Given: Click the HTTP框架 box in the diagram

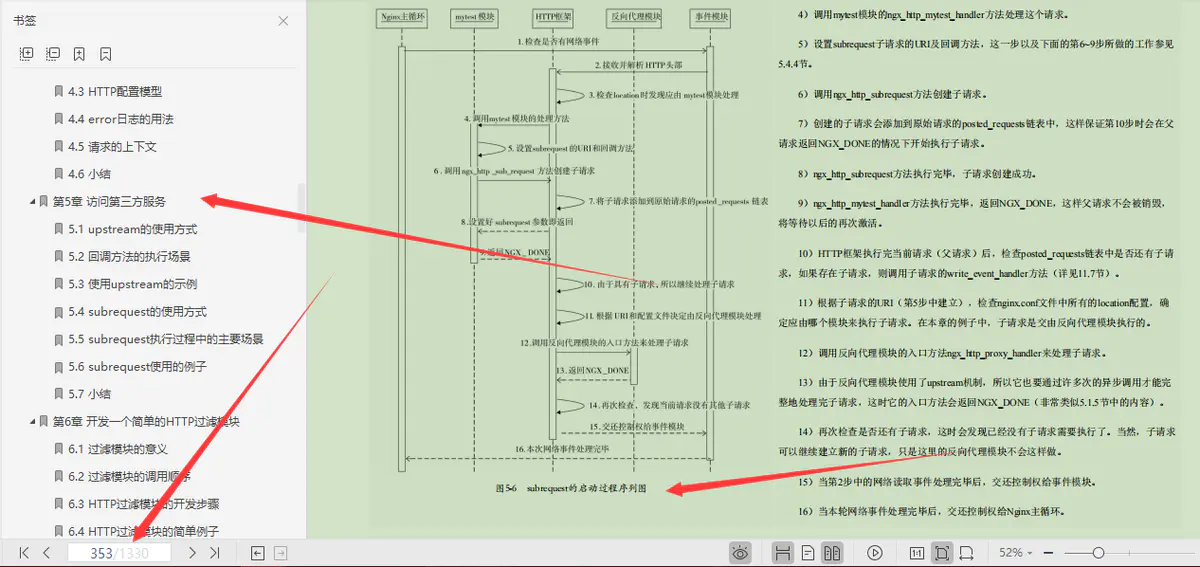Looking at the screenshot, I should point(552,17).
